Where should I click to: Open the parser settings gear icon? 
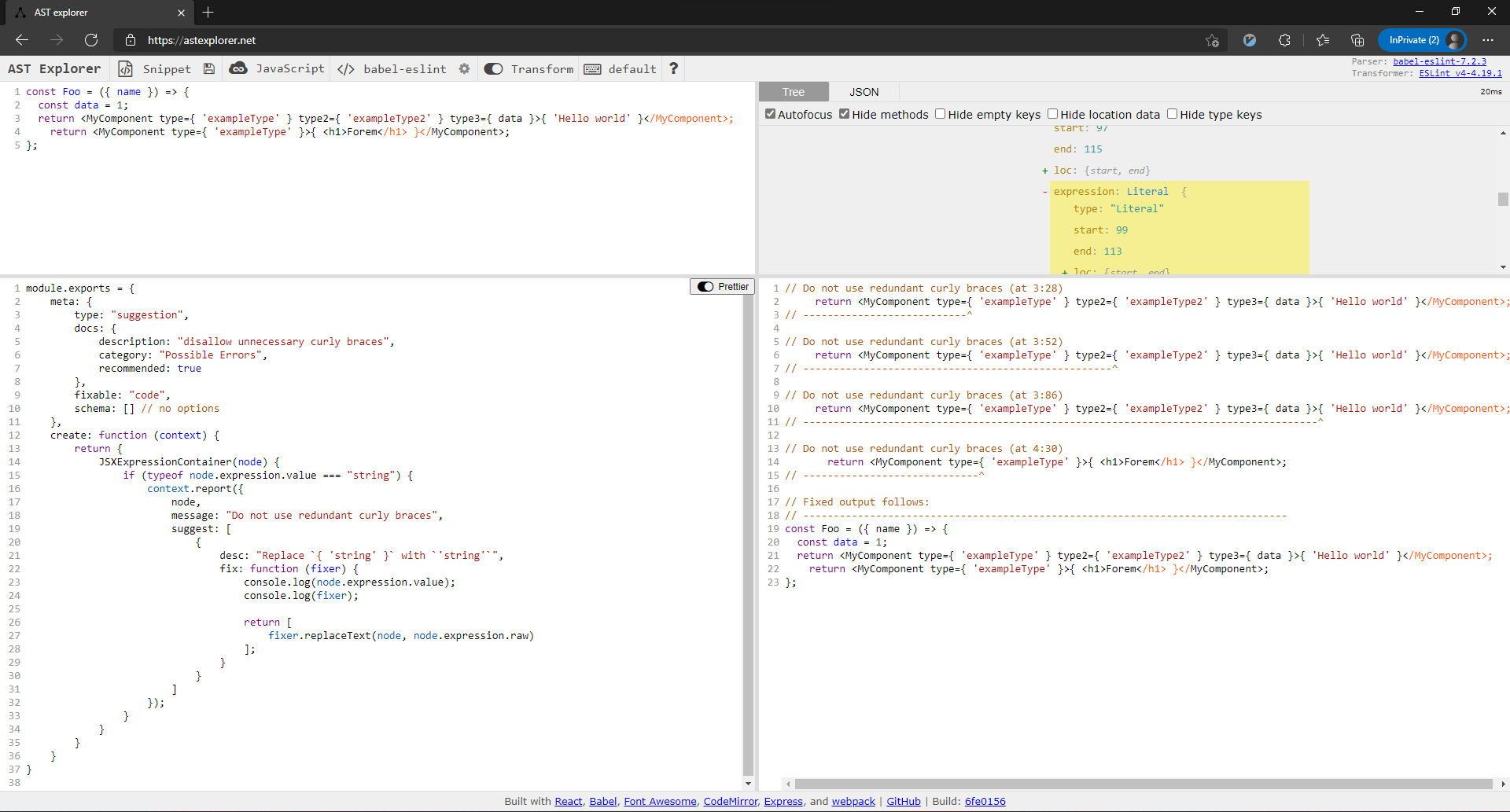click(465, 69)
